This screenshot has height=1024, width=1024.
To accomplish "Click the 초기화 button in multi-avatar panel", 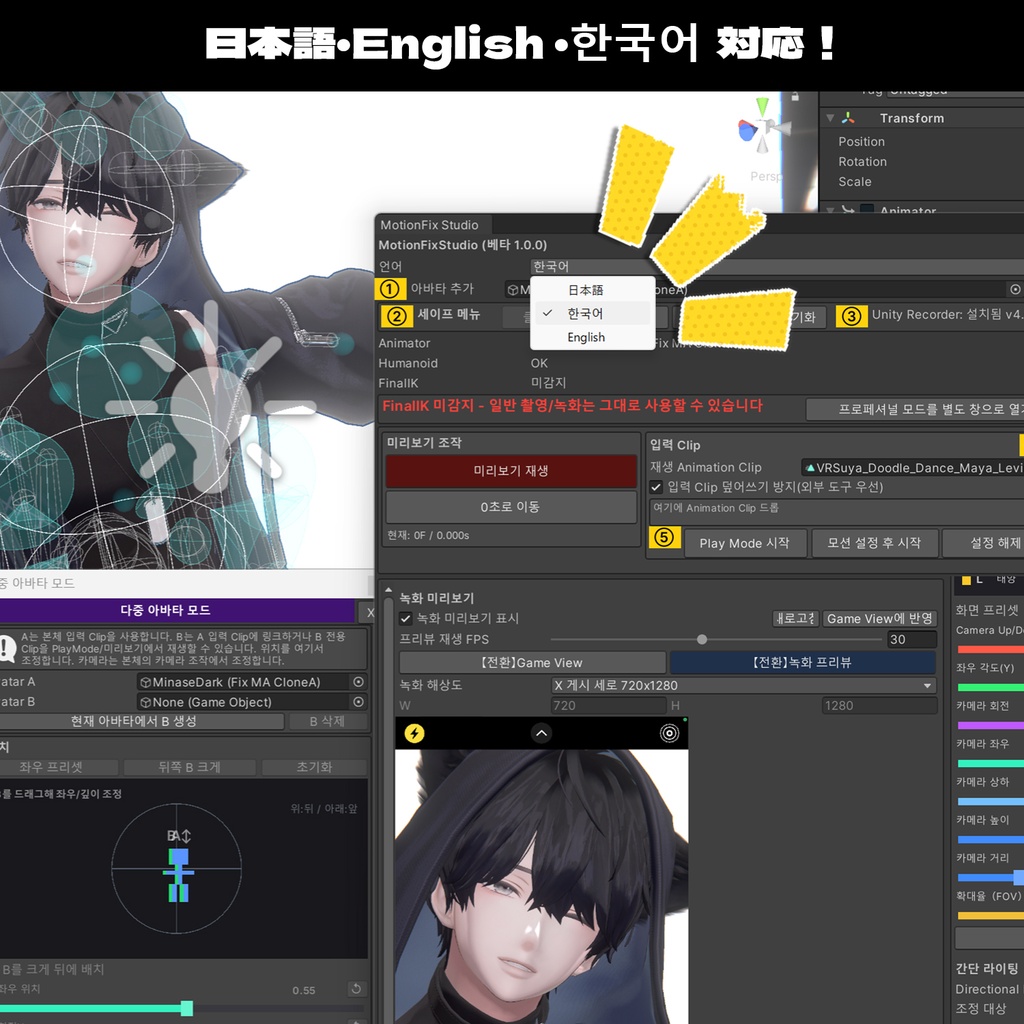I will 314,767.
